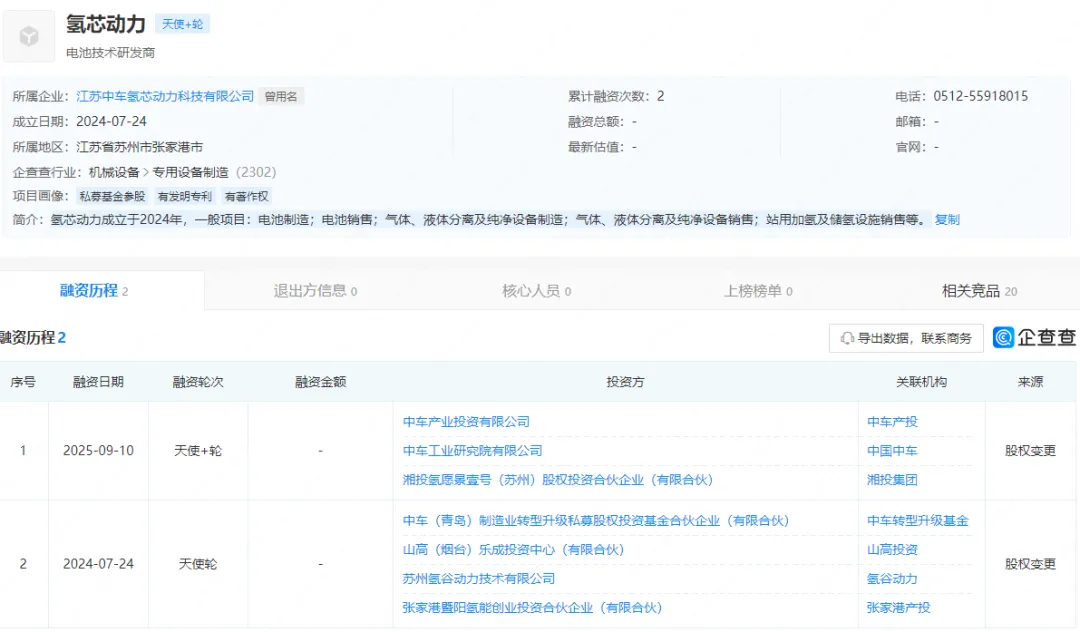Viewport: 1080px width, 632px height.
Task: Click the headset icon in export button
Action: tap(847, 338)
